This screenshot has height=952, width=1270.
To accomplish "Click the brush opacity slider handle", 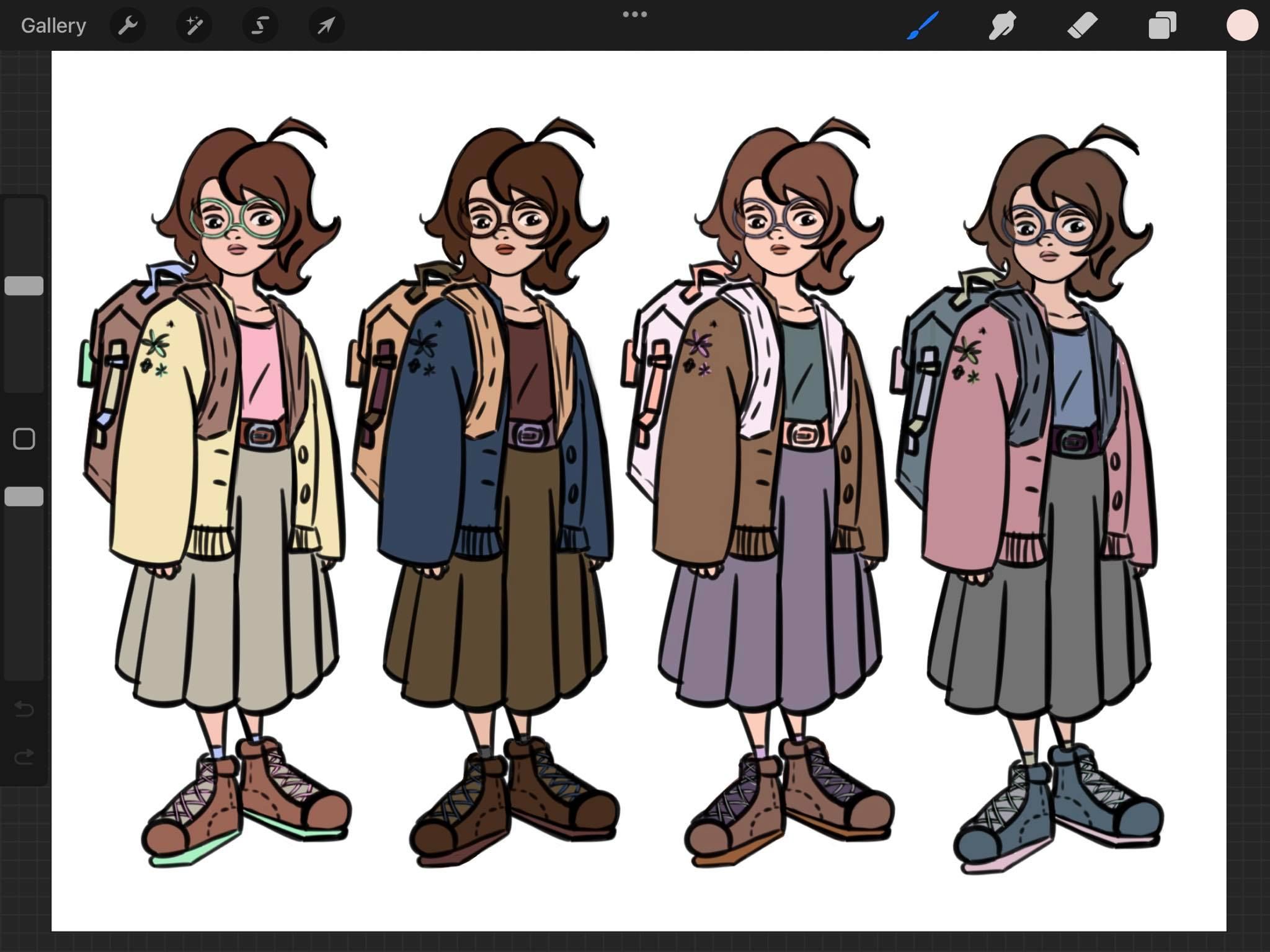I will coord(24,496).
